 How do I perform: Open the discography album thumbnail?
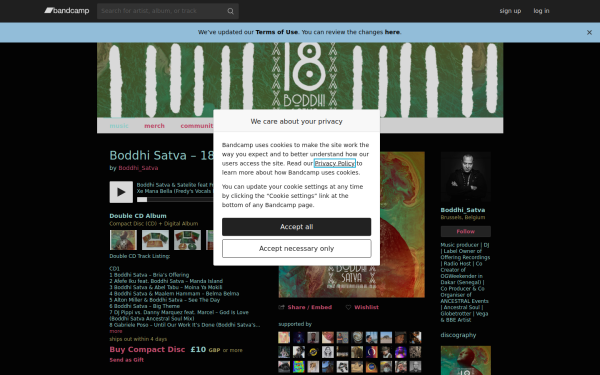pos(466,360)
